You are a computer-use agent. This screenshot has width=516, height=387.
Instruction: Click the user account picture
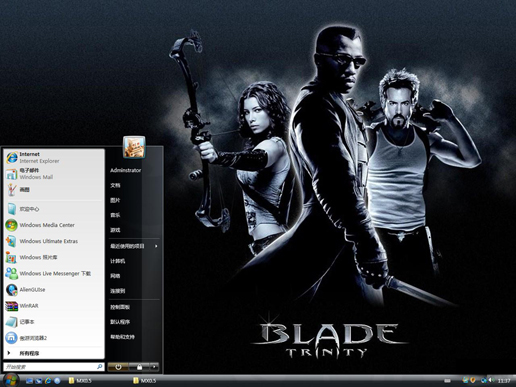pyautogui.click(x=134, y=147)
